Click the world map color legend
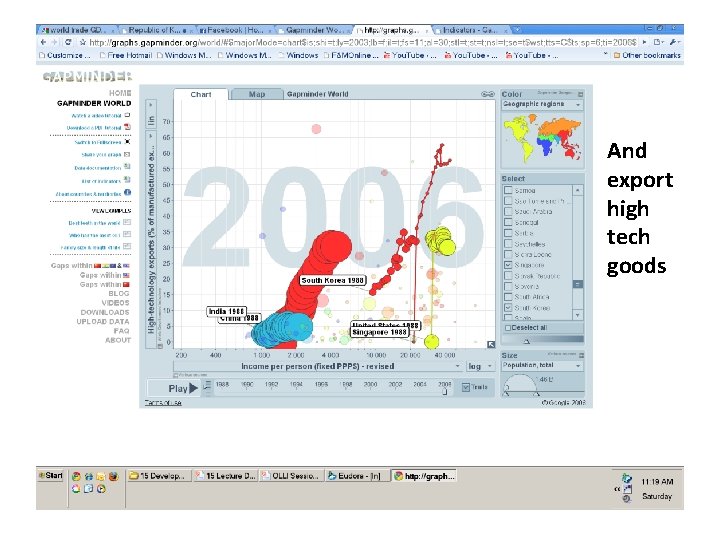Viewport: 720px width, 540px height. (x=543, y=139)
